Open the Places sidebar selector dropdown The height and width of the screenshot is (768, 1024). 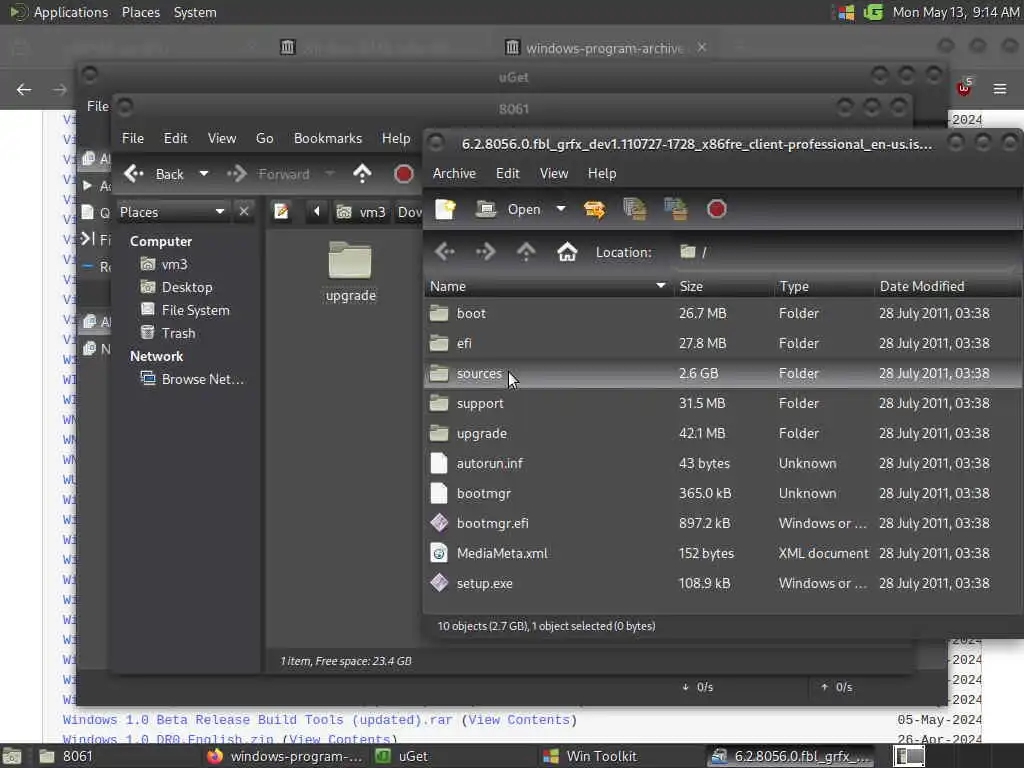172,212
